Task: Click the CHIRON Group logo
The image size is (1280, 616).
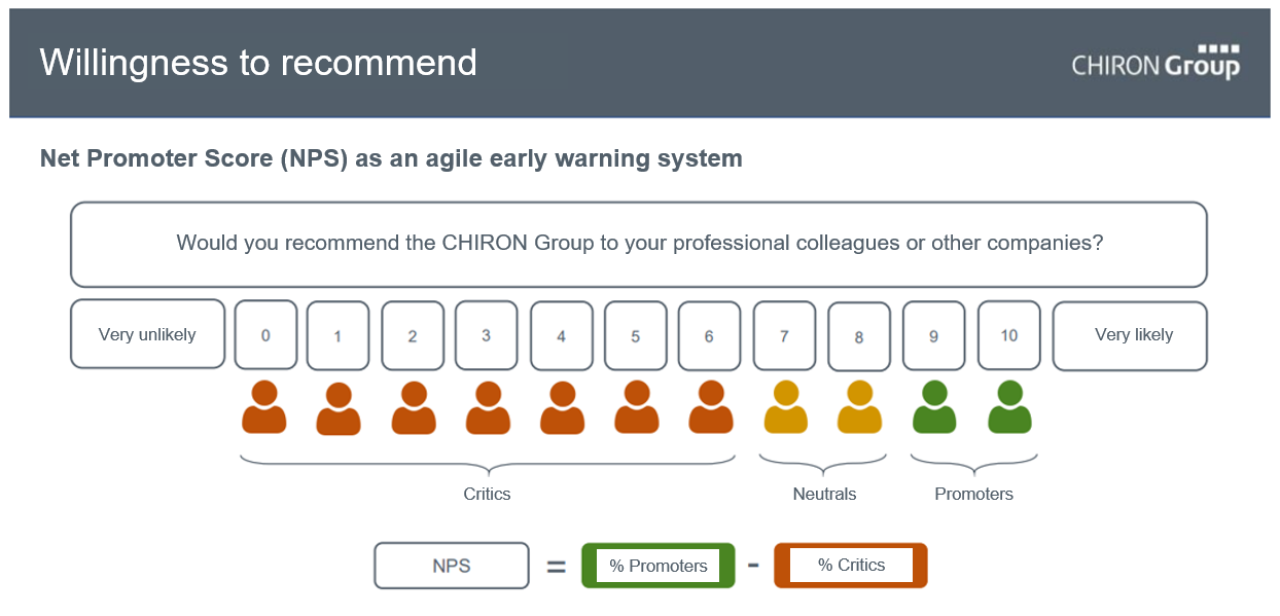Action: (1156, 62)
